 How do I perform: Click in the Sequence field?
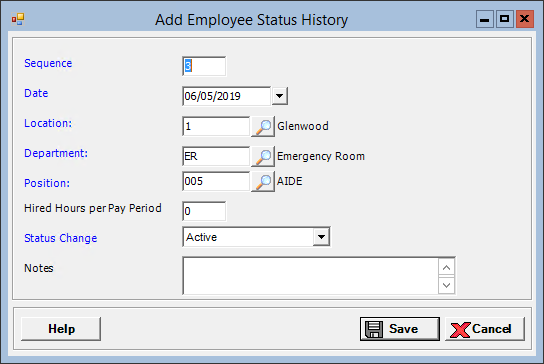[204, 66]
